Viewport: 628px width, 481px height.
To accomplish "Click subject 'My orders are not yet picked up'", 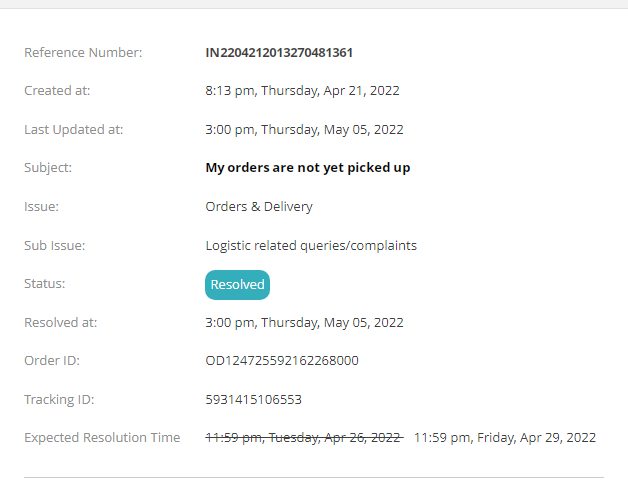I will (307, 168).
